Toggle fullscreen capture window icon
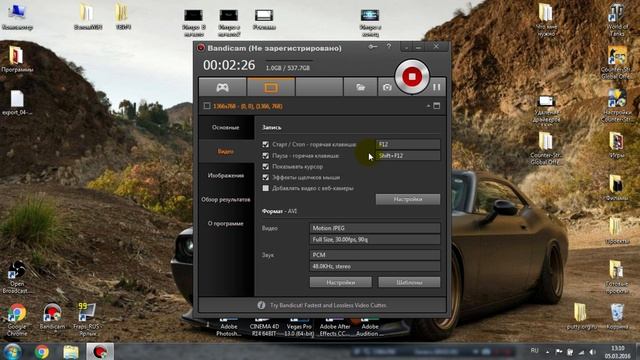Viewport: 640px width, 360px height. coord(437,106)
